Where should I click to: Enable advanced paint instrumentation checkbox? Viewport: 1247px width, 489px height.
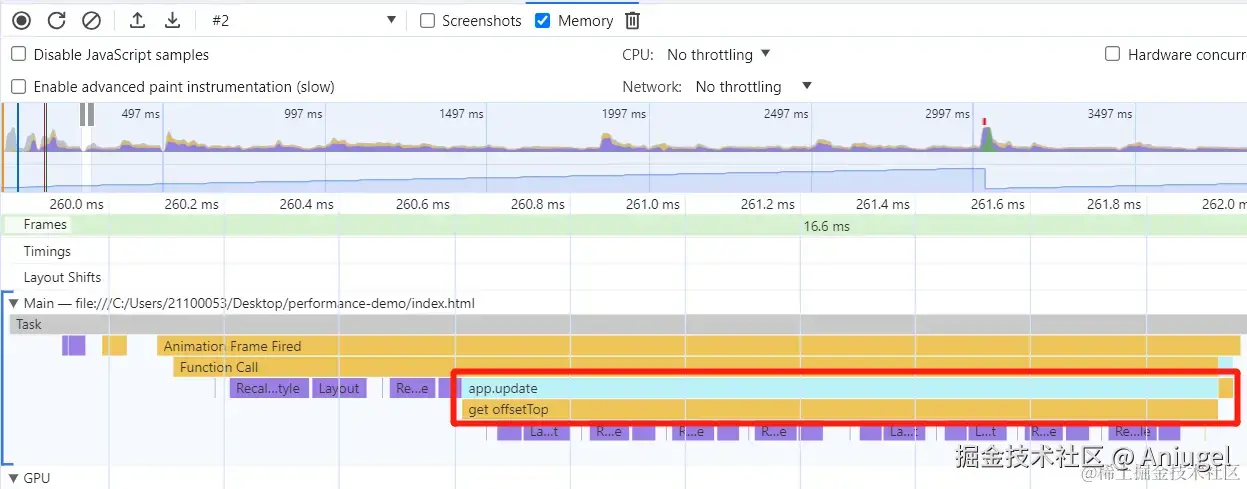pyautogui.click(x=18, y=86)
